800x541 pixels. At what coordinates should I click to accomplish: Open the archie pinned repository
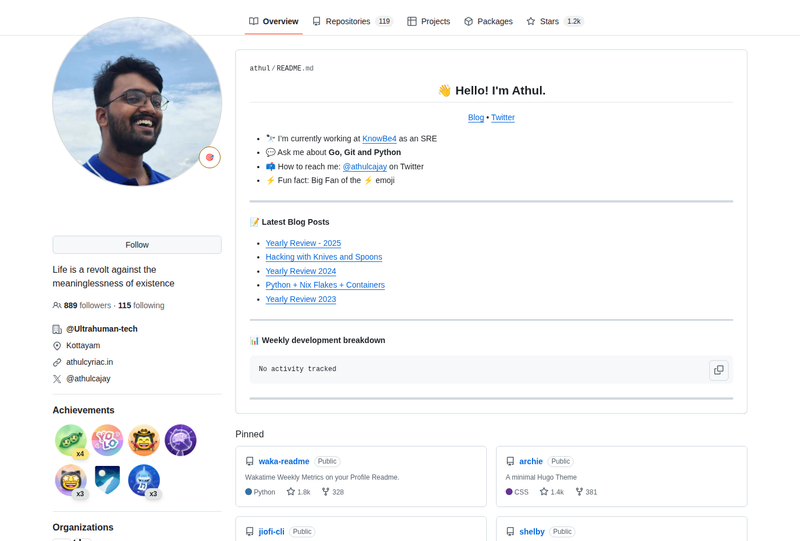[531, 461]
